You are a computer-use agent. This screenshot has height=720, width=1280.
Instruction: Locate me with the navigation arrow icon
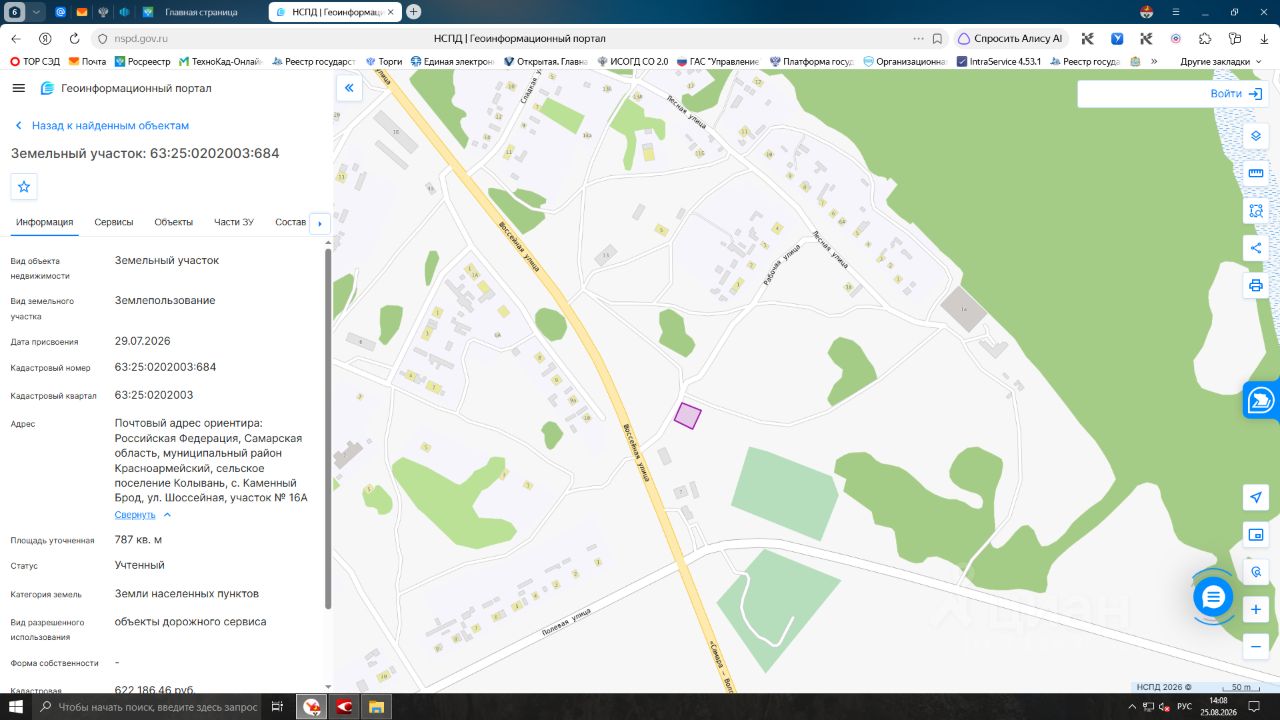(1256, 497)
